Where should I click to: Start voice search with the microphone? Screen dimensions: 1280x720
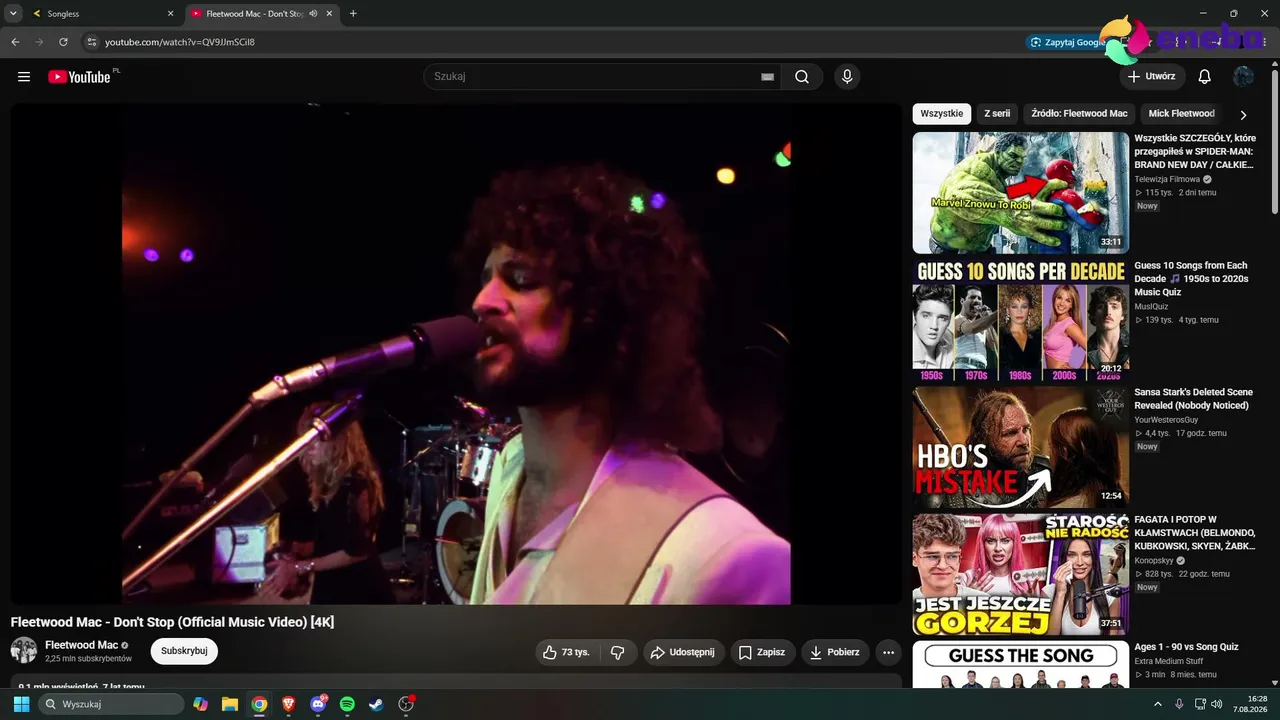[x=847, y=77]
